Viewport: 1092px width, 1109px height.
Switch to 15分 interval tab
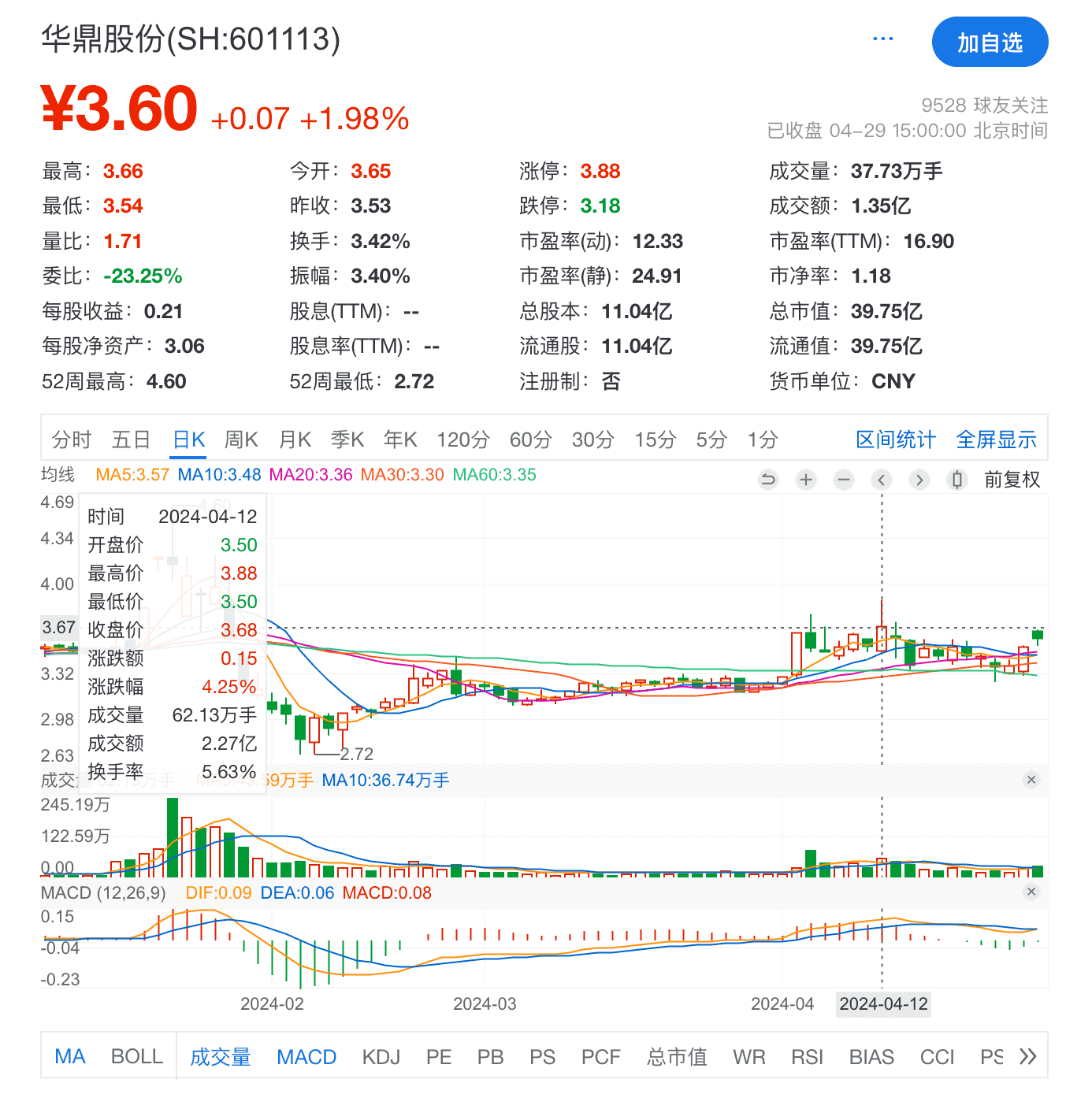click(x=656, y=440)
